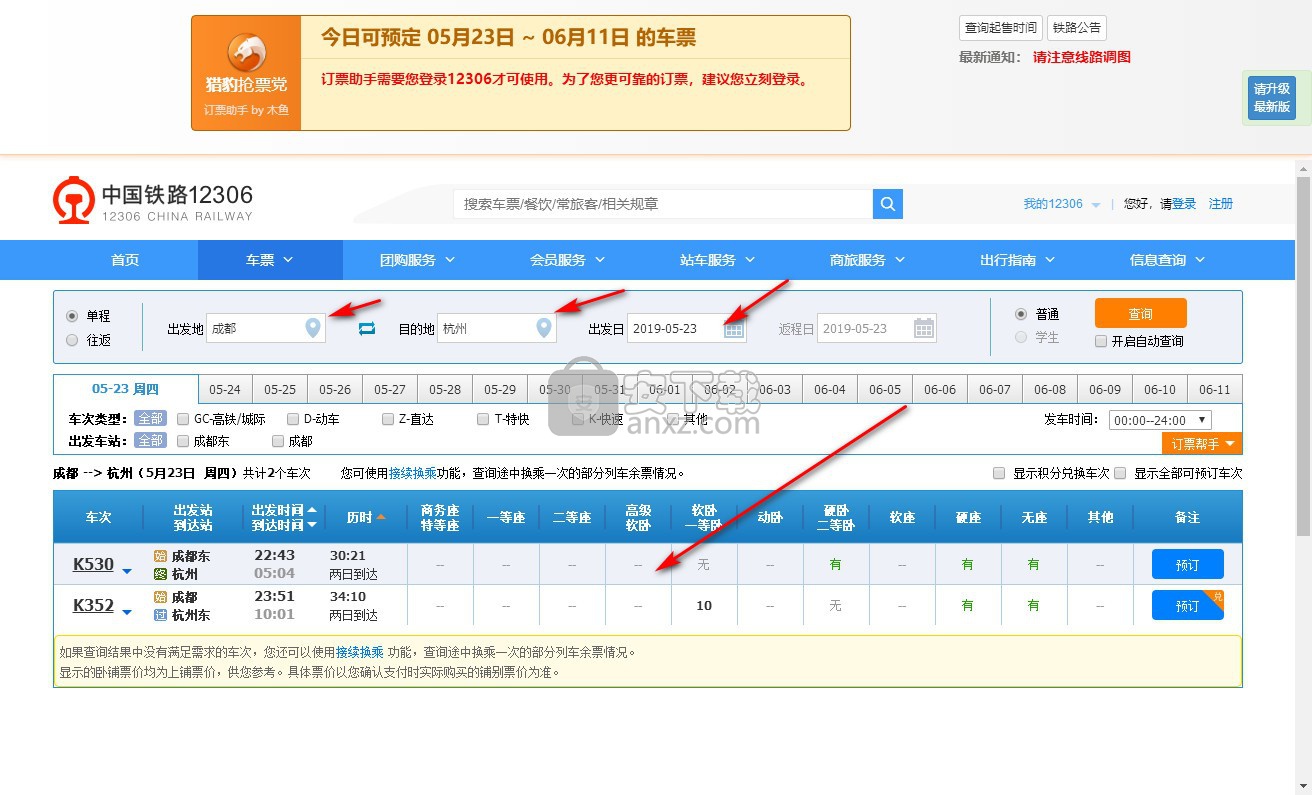Select 普通 passenger type radio
1312x795 pixels.
[x=1020, y=314]
